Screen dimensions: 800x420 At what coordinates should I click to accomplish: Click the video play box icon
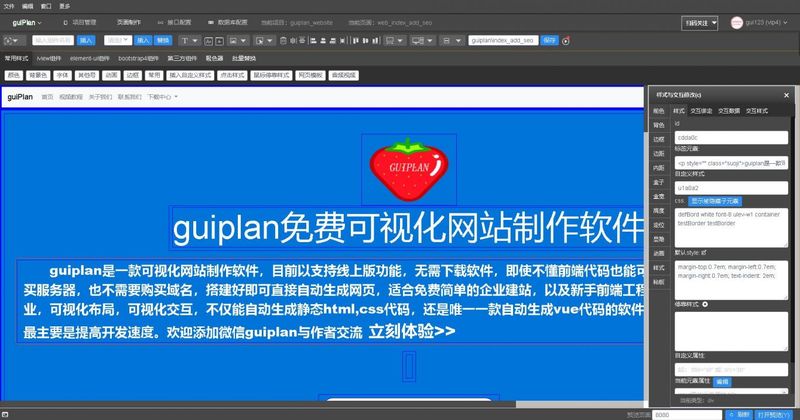[x=219, y=41]
